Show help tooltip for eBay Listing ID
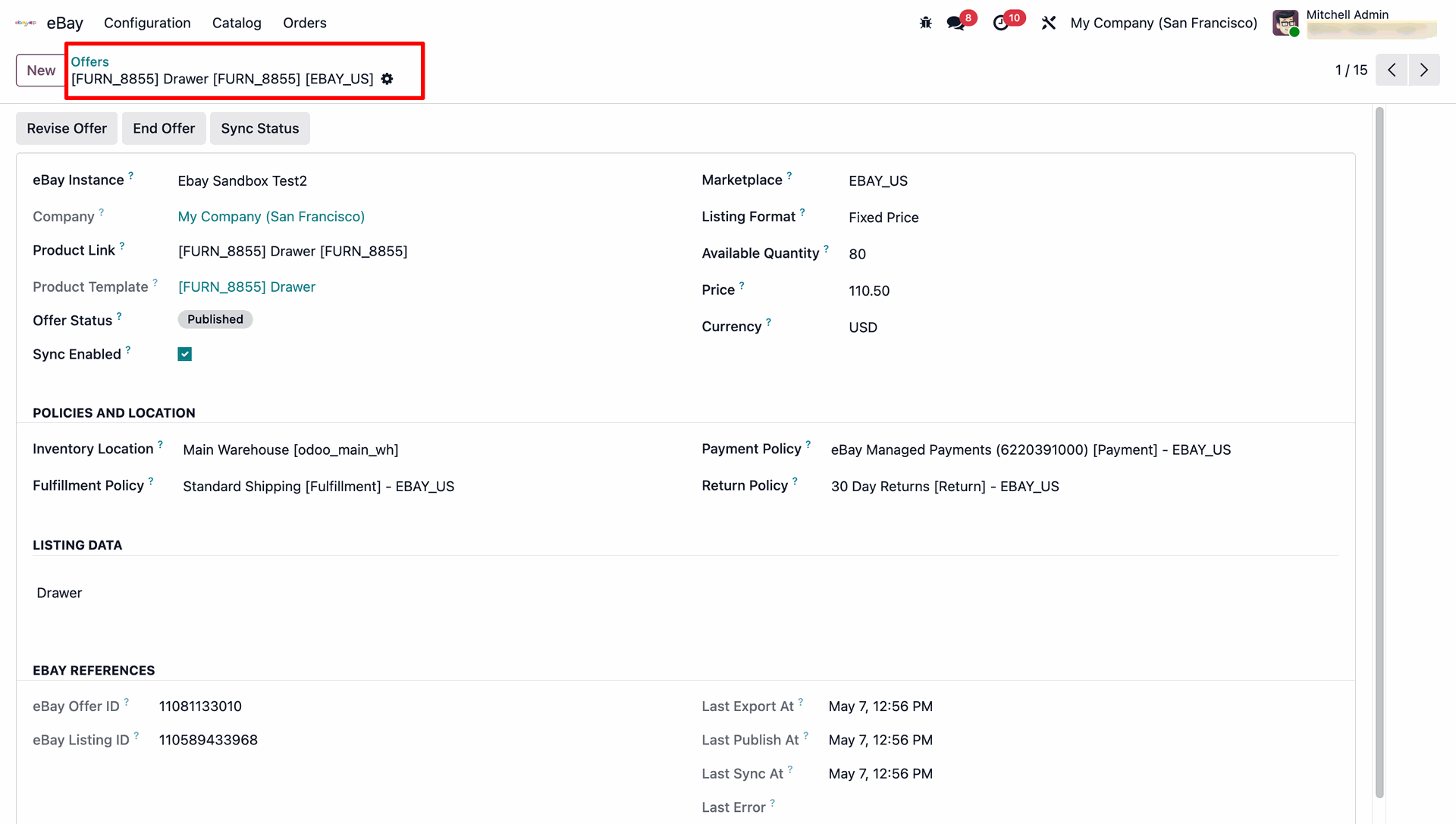Image resolution: width=1456 pixels, height=824 pixels. pos(136,735)
